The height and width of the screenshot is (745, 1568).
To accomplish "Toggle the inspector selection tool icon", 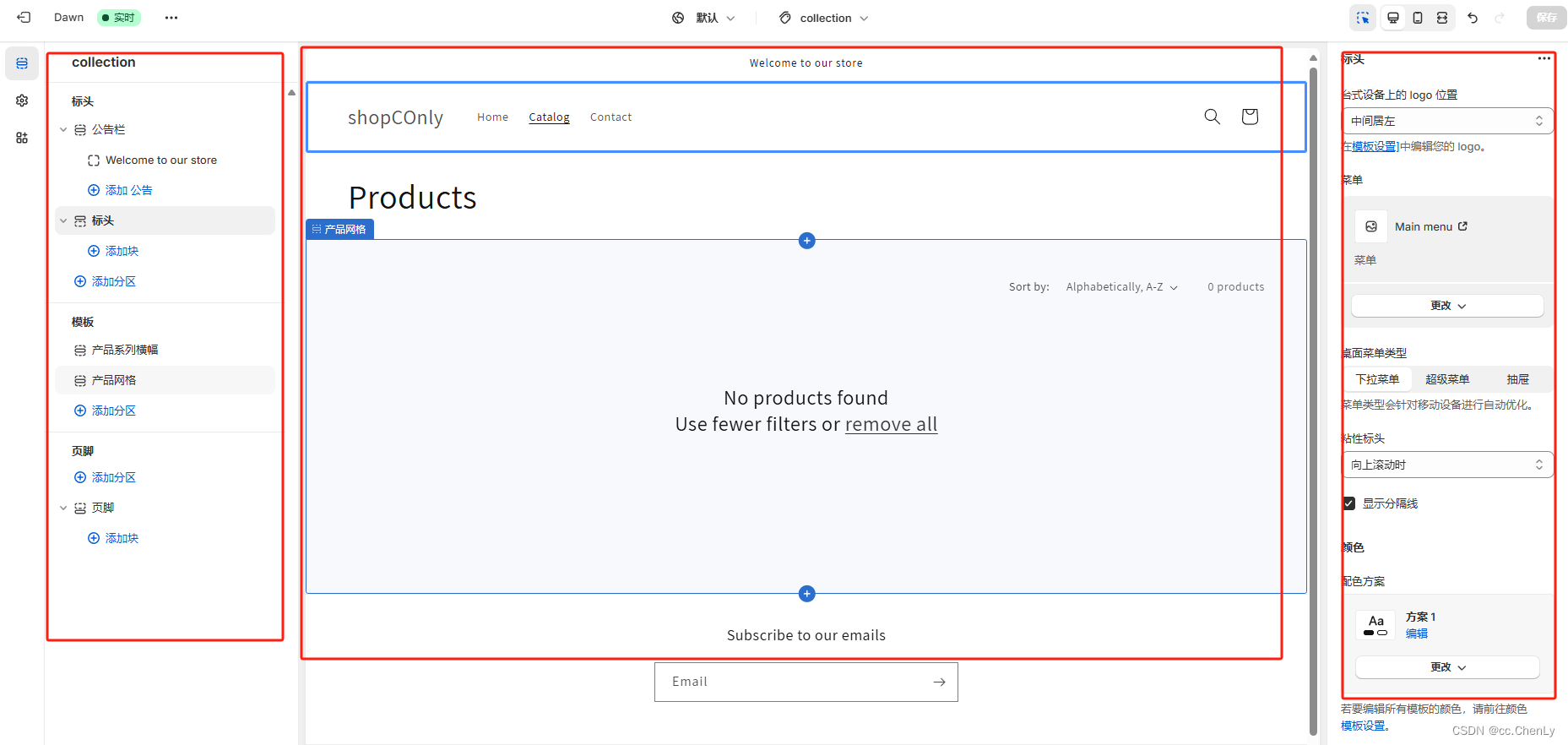I will coord(1363,18).
